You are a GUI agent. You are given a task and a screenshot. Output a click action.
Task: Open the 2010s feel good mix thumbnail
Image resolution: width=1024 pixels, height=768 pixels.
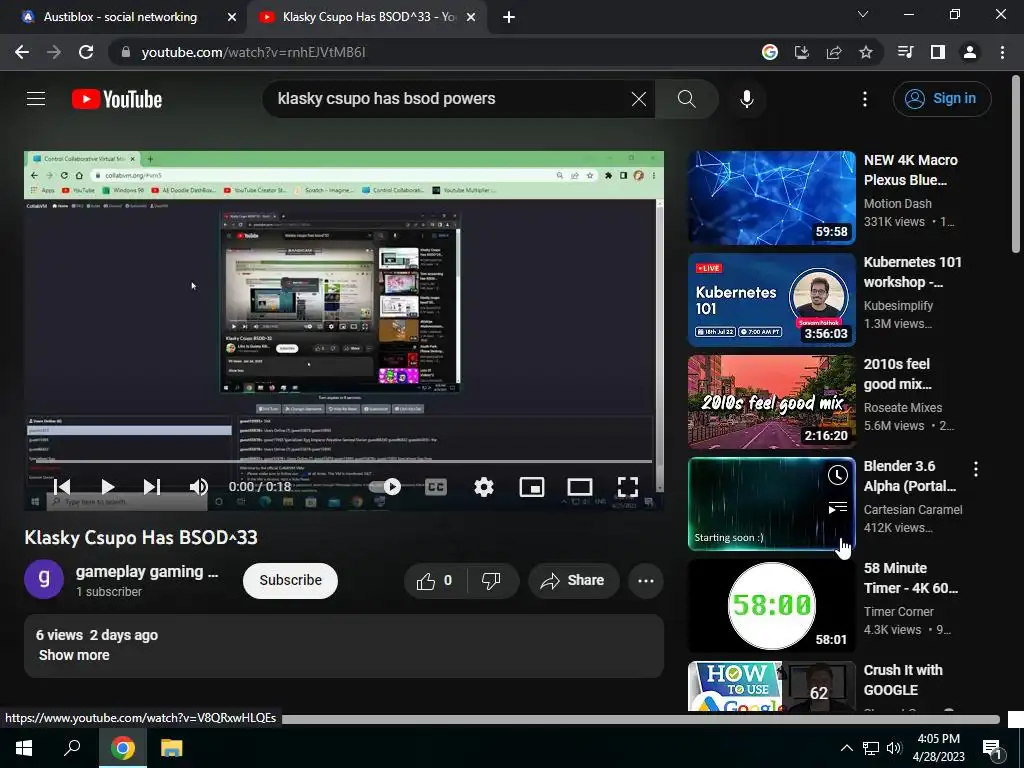tap(772, 402)
